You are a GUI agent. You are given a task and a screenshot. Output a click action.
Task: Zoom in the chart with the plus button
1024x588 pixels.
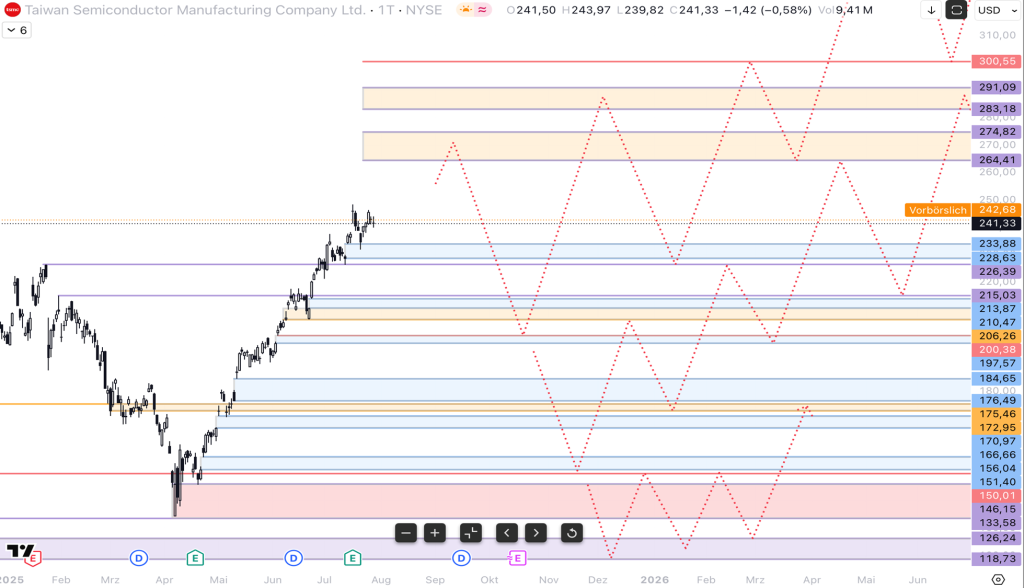[435, 533]
